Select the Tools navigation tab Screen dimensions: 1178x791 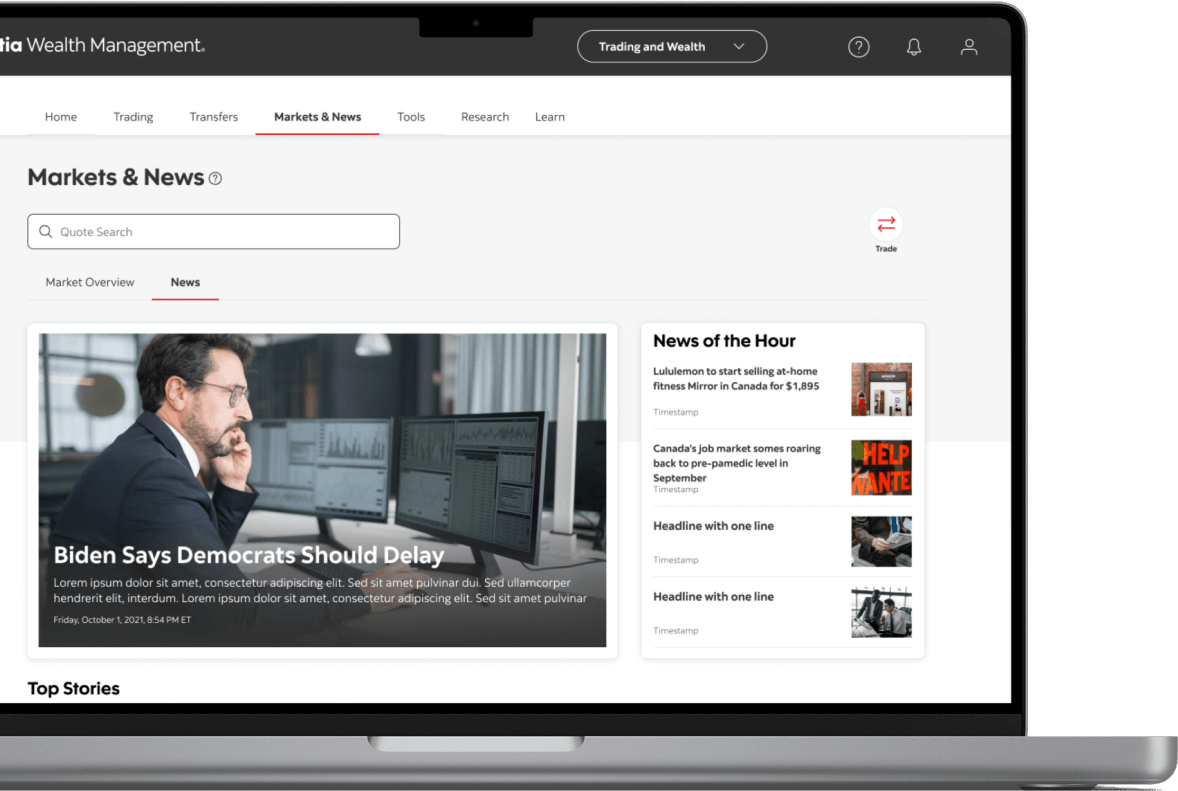tap(411, 117)
